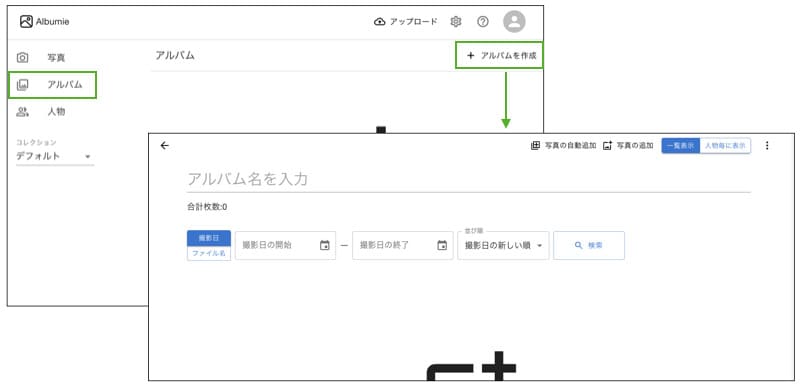Open calendar for 撮影日の終了
The height and width of the screenshot is (391, 805).
click(442, 245)
